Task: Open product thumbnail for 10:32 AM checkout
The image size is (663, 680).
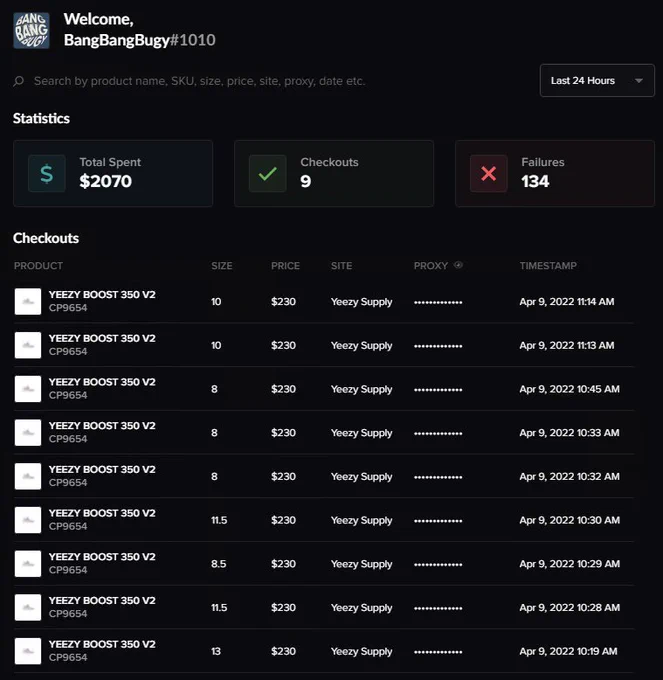Action: pyautogui.click(x=28, y=476)
